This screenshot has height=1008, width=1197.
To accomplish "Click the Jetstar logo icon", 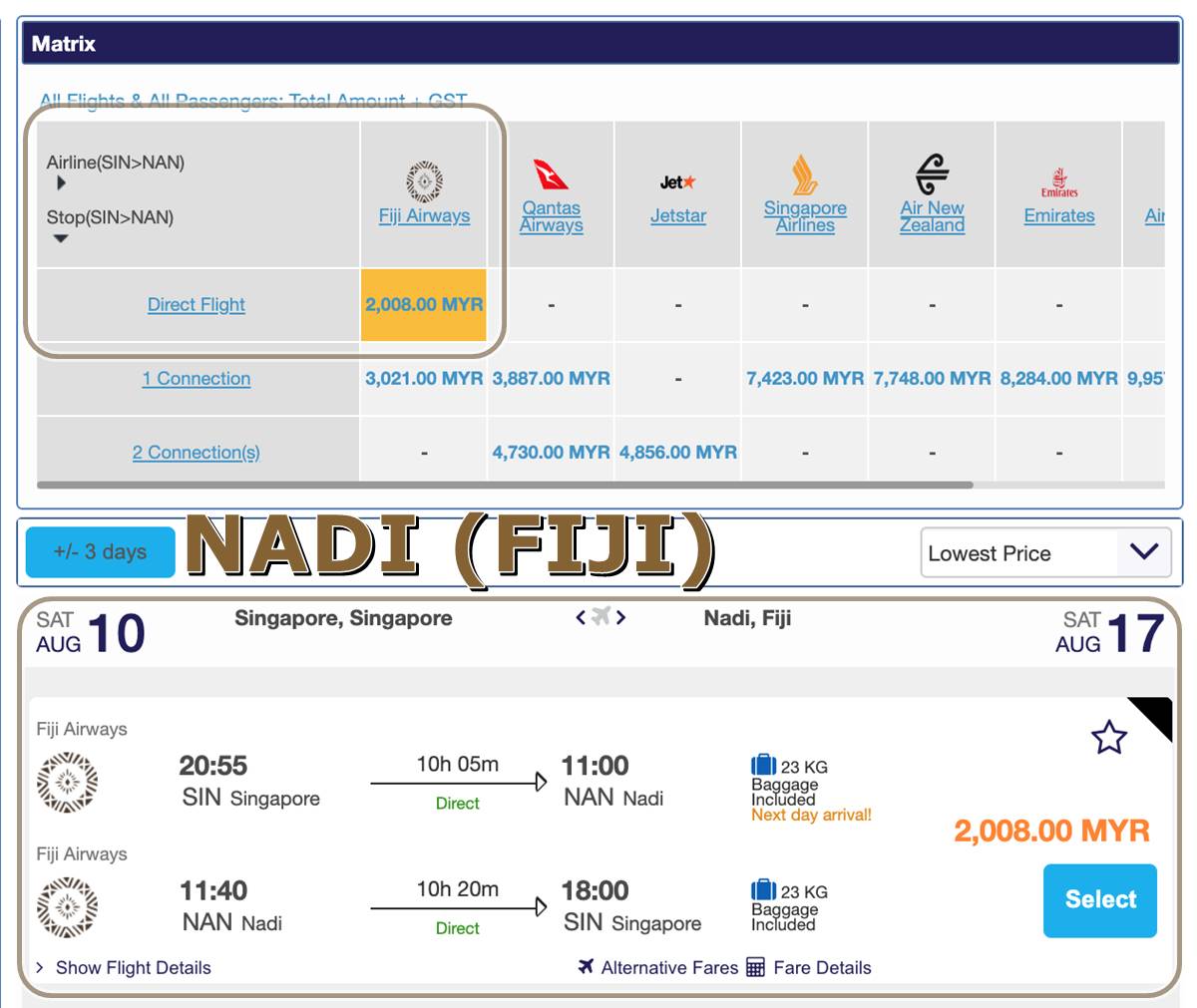I will pos(678,181).
